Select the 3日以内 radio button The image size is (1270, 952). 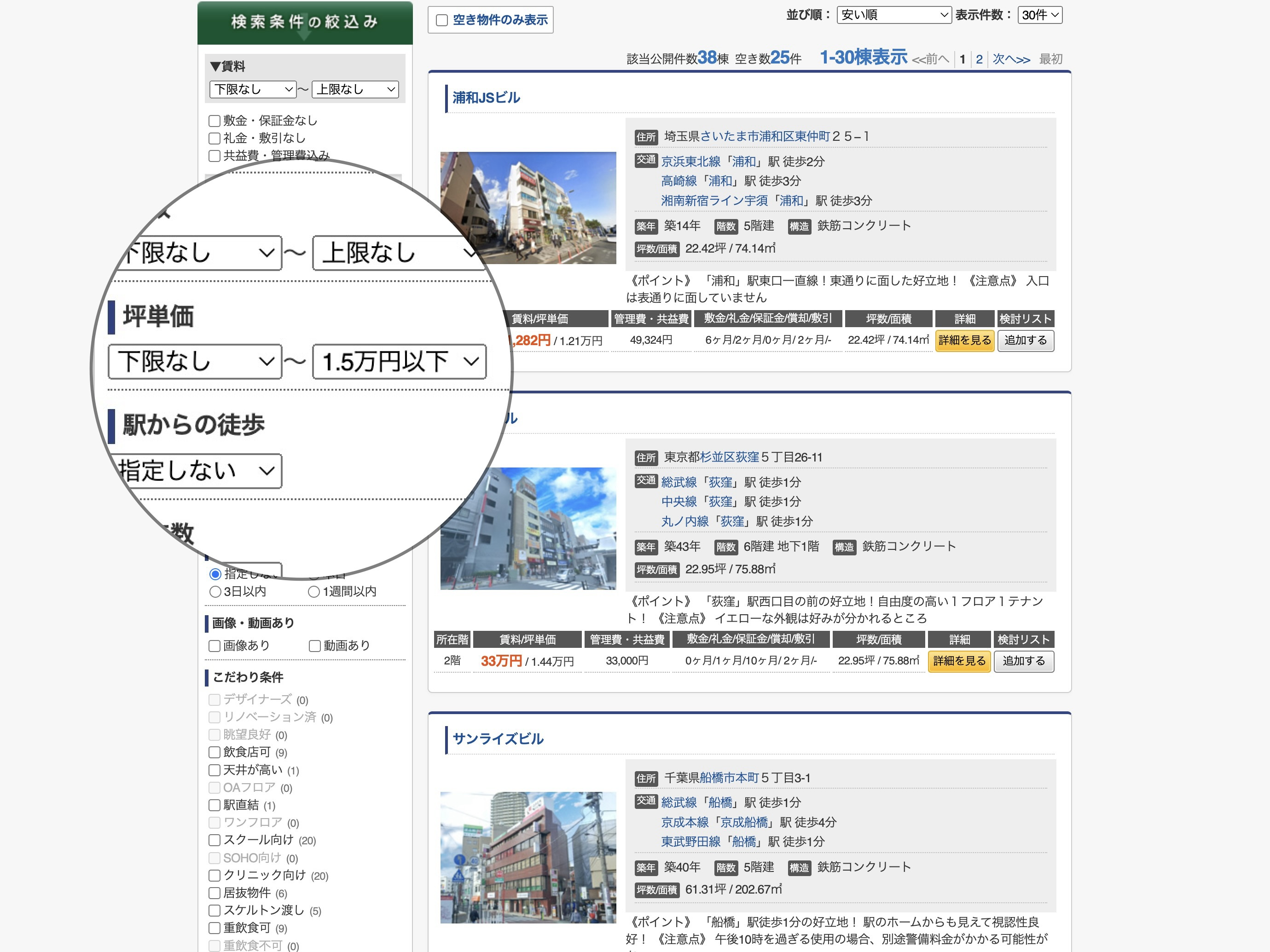click(x=216, y=592)
